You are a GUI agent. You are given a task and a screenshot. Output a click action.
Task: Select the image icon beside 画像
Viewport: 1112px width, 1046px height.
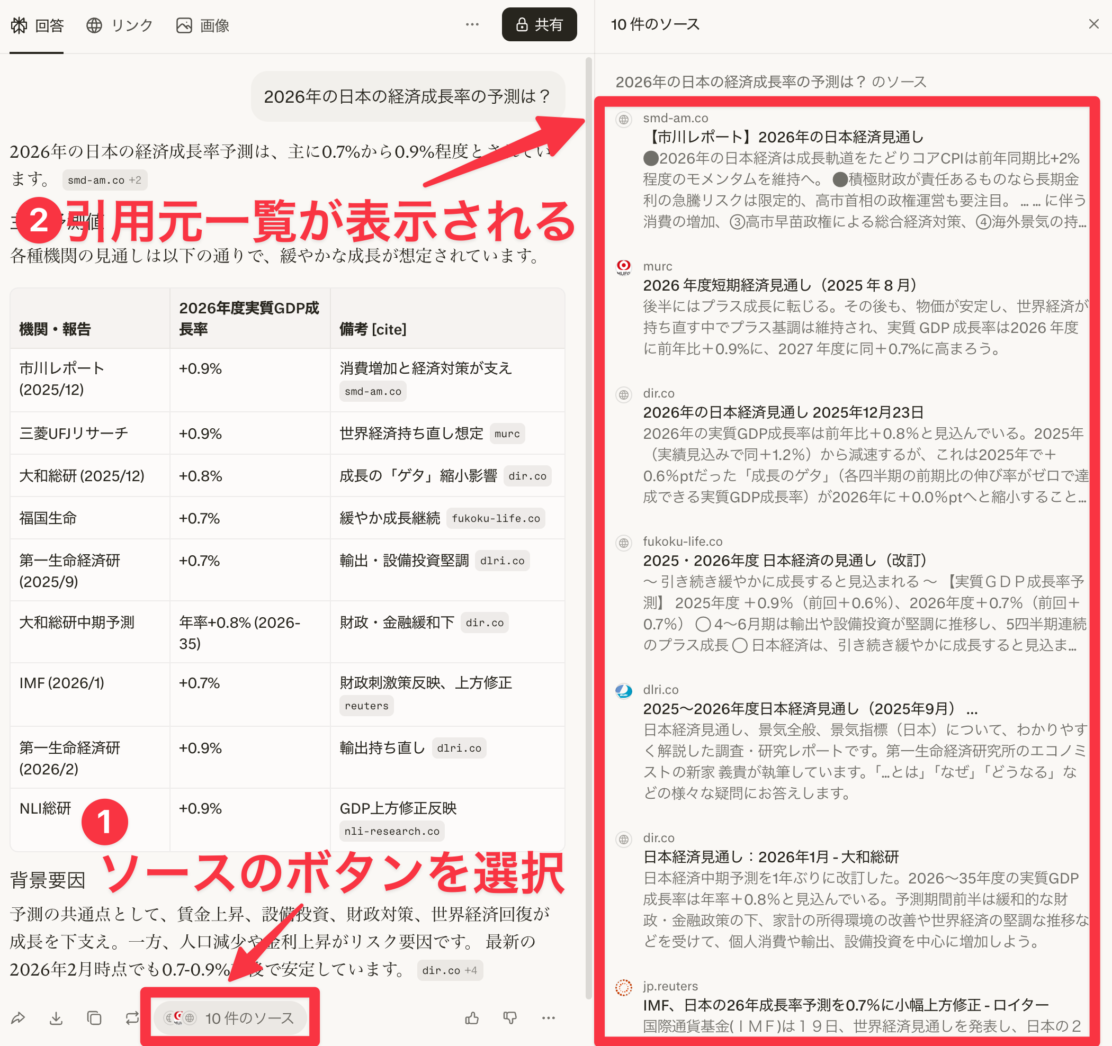(x=183, y=25)
